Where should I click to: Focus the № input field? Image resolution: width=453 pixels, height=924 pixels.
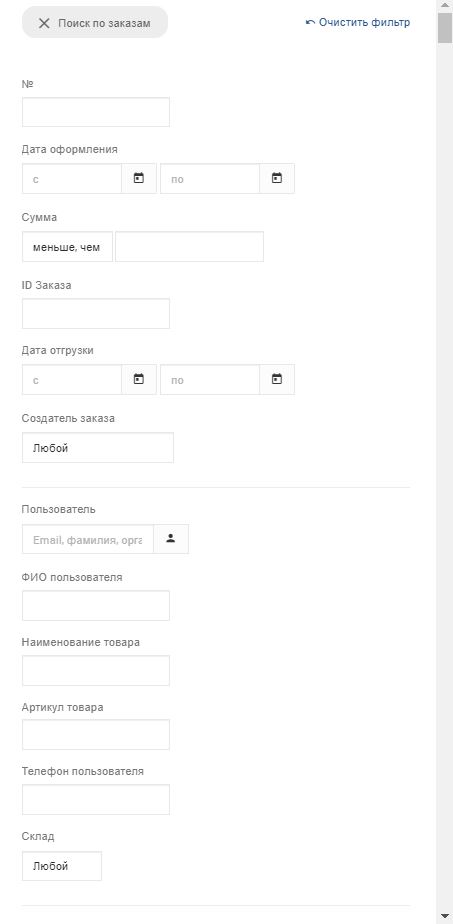[96, 112]
